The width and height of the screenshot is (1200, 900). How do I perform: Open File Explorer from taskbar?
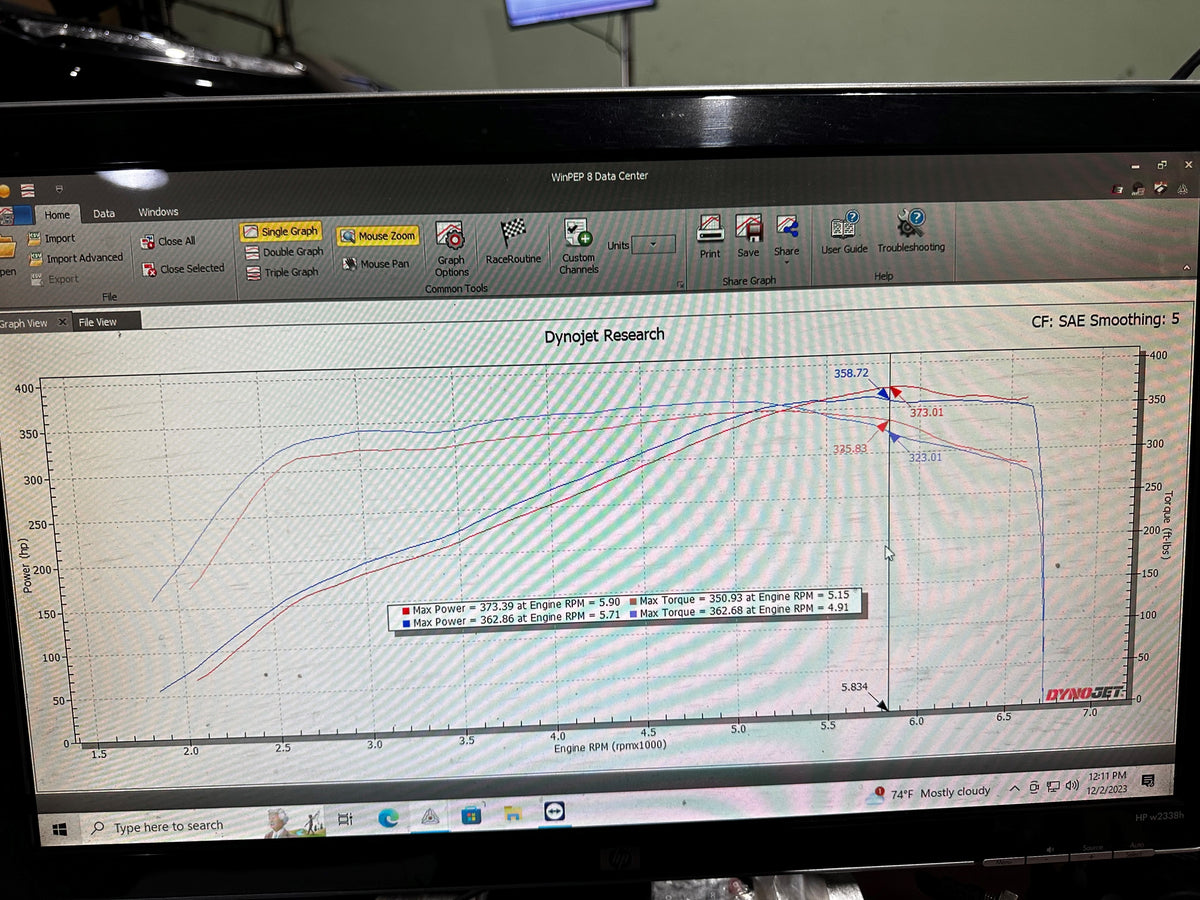pos(513,813)
